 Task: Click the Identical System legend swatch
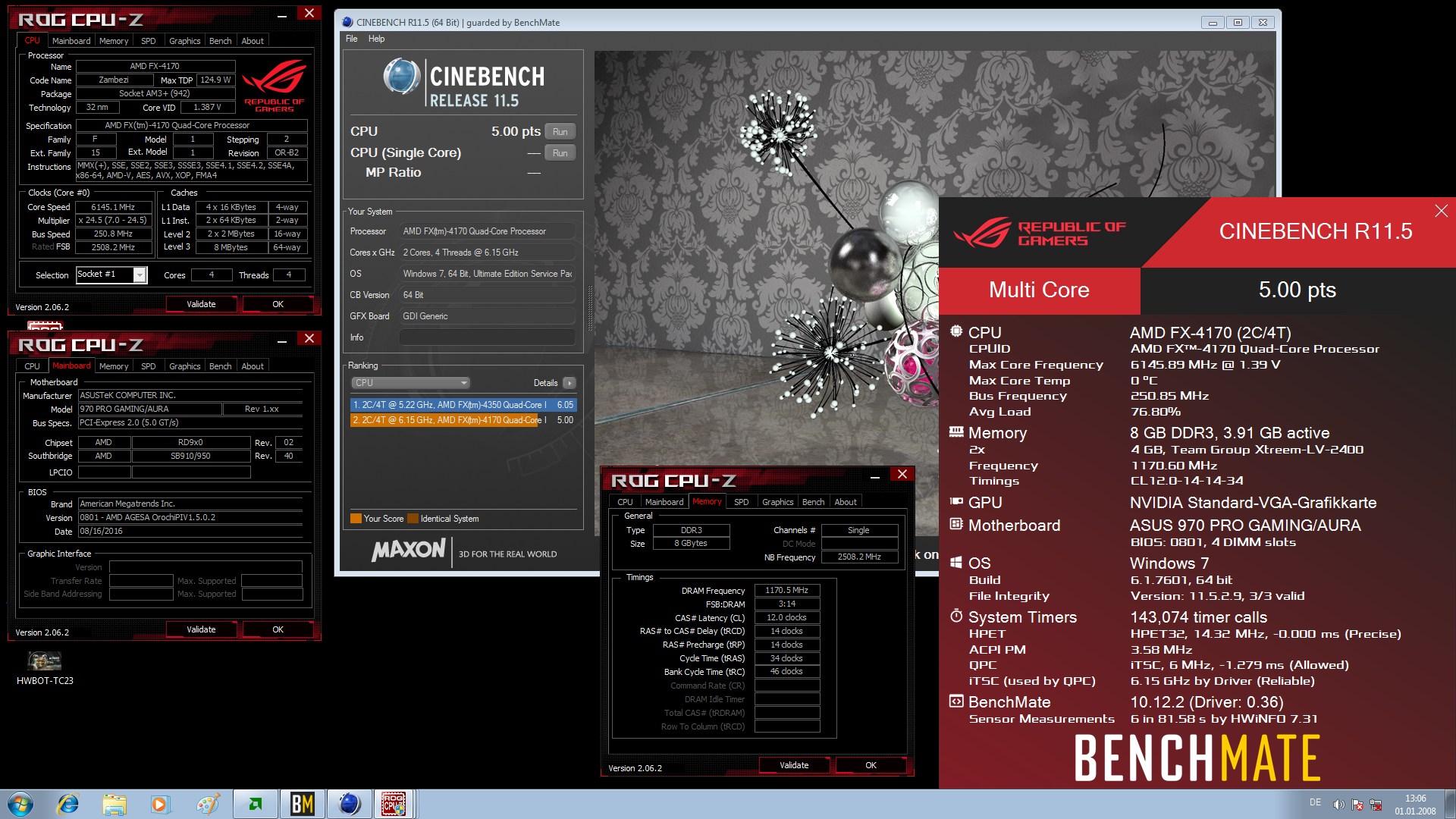pyautogui.click(x=413, y=519)
